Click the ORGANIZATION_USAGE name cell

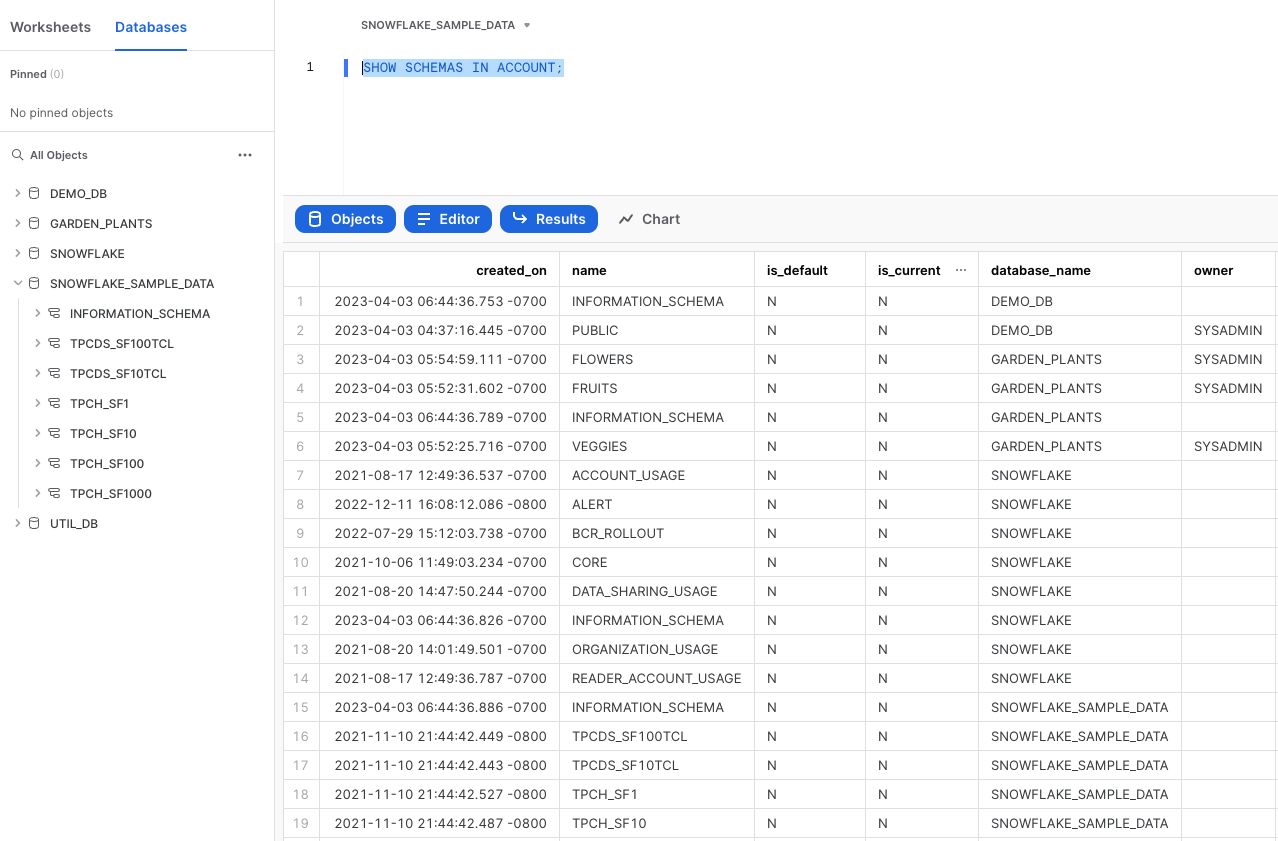point(656,649)
